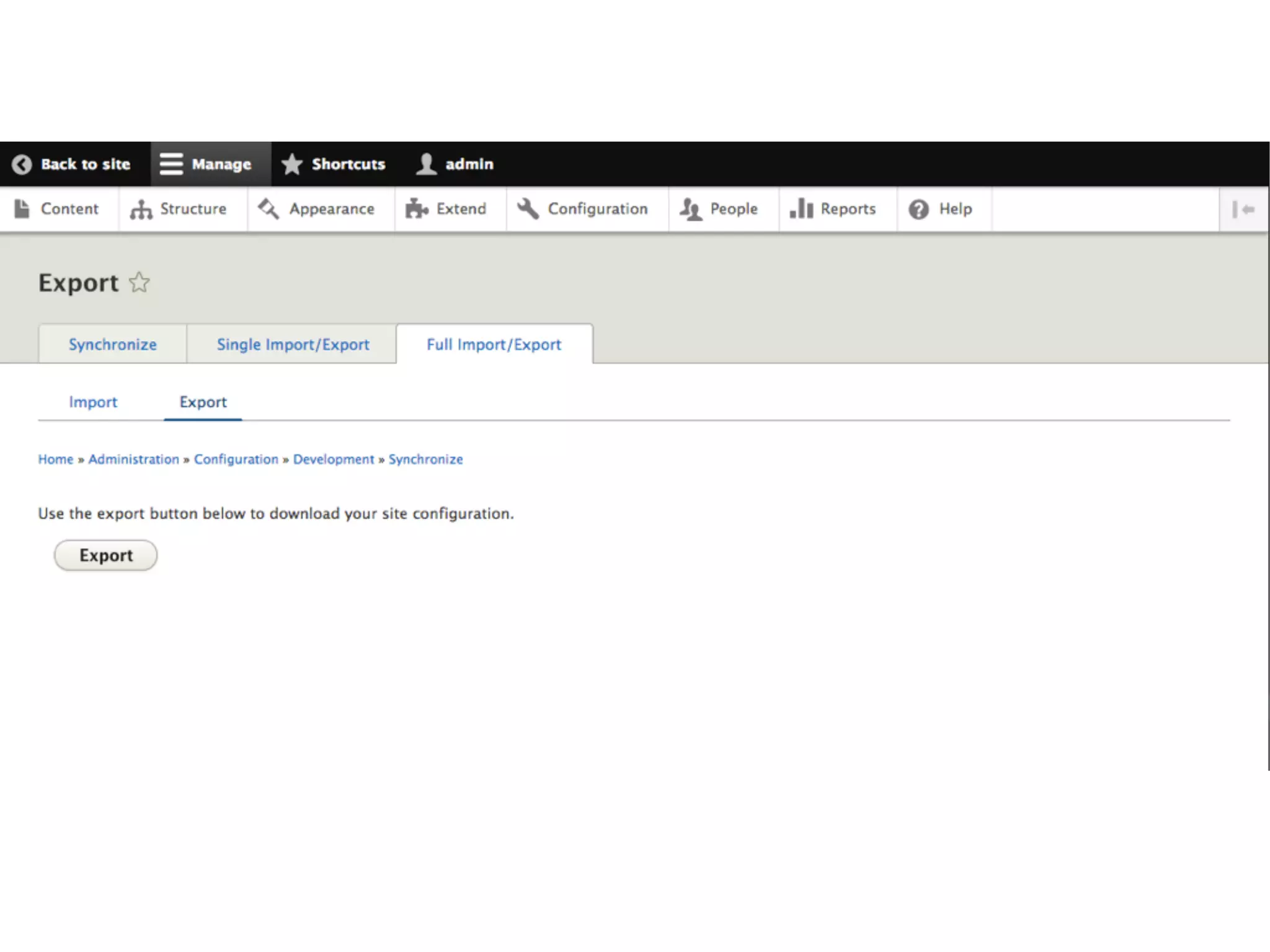Open the Reports menu item

(847, 209)
